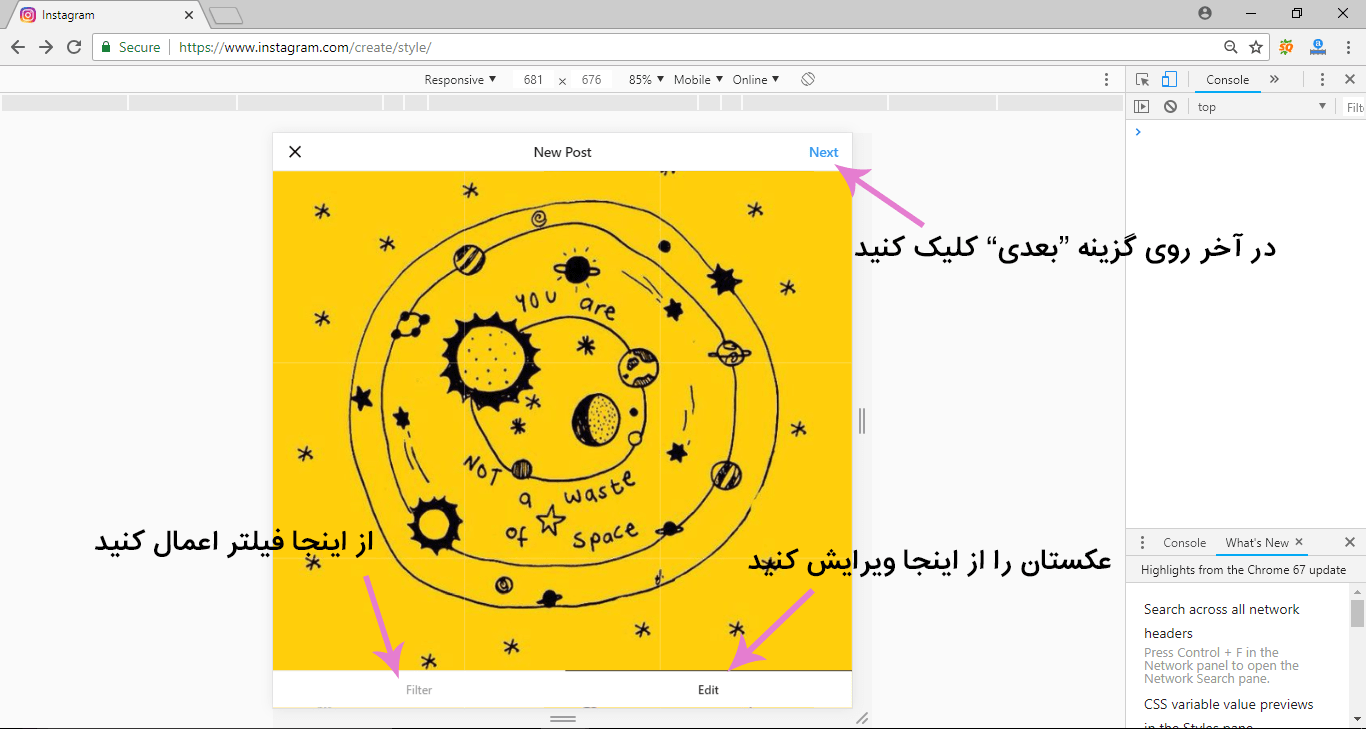Image resolution: width=1366 pixels, height=729 pixels.
Task: Open the zoom magnifier icon in address bar
Action: pos(1231,47)
